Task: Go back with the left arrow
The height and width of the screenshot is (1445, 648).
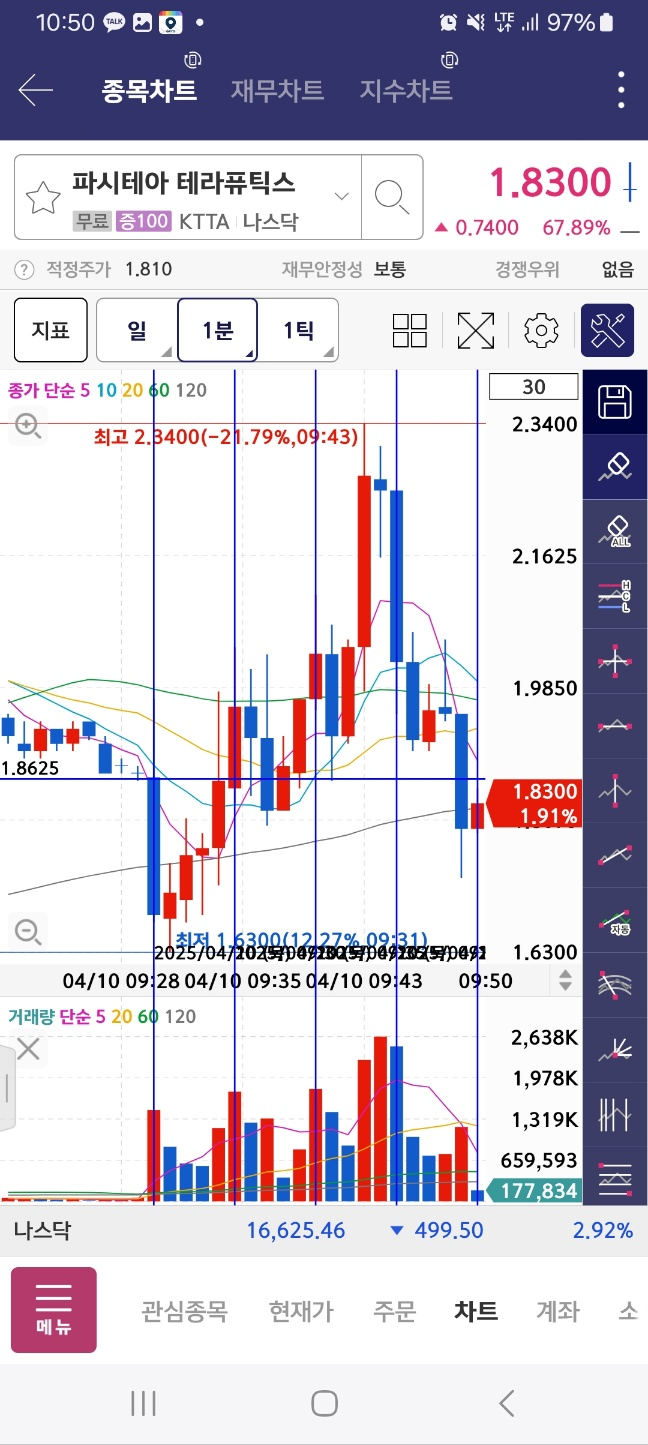Action: point(35,91)
